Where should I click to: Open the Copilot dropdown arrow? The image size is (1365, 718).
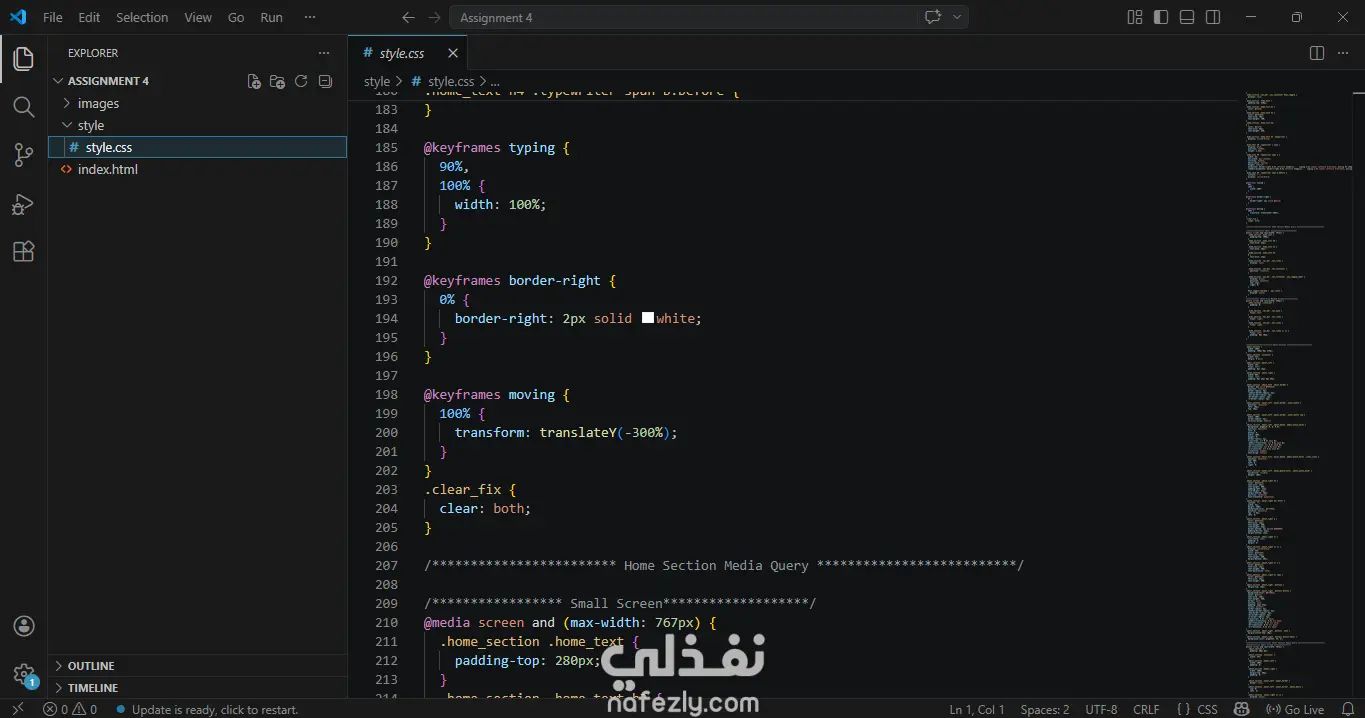click(957, 17)
